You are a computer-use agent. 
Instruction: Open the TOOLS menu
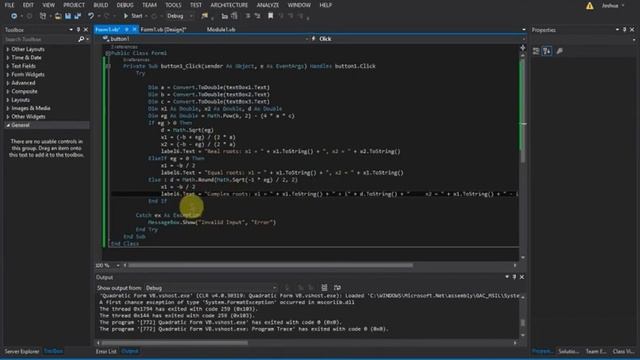[x=173, y=5]
